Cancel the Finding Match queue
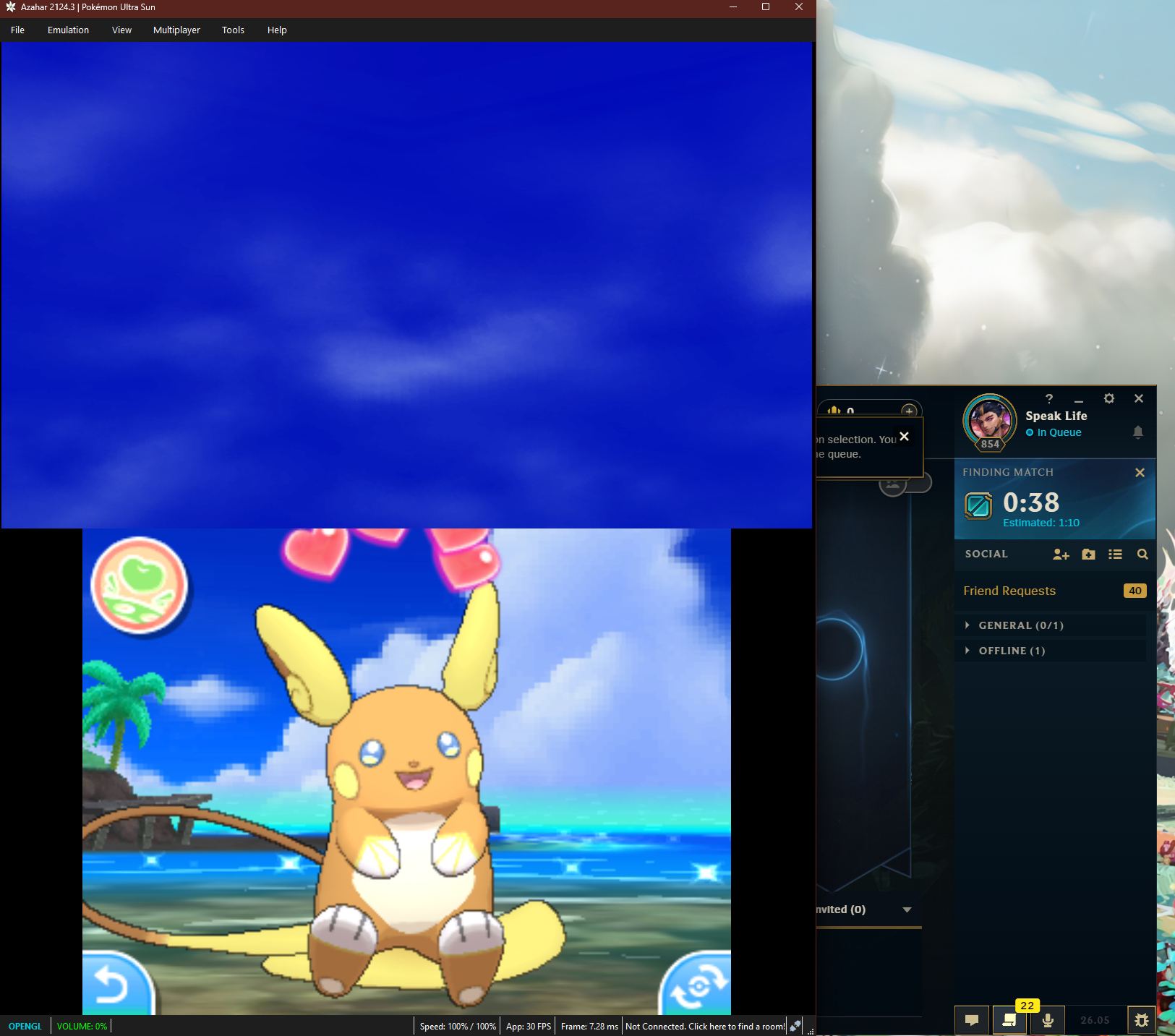 tap(1140, 472)
